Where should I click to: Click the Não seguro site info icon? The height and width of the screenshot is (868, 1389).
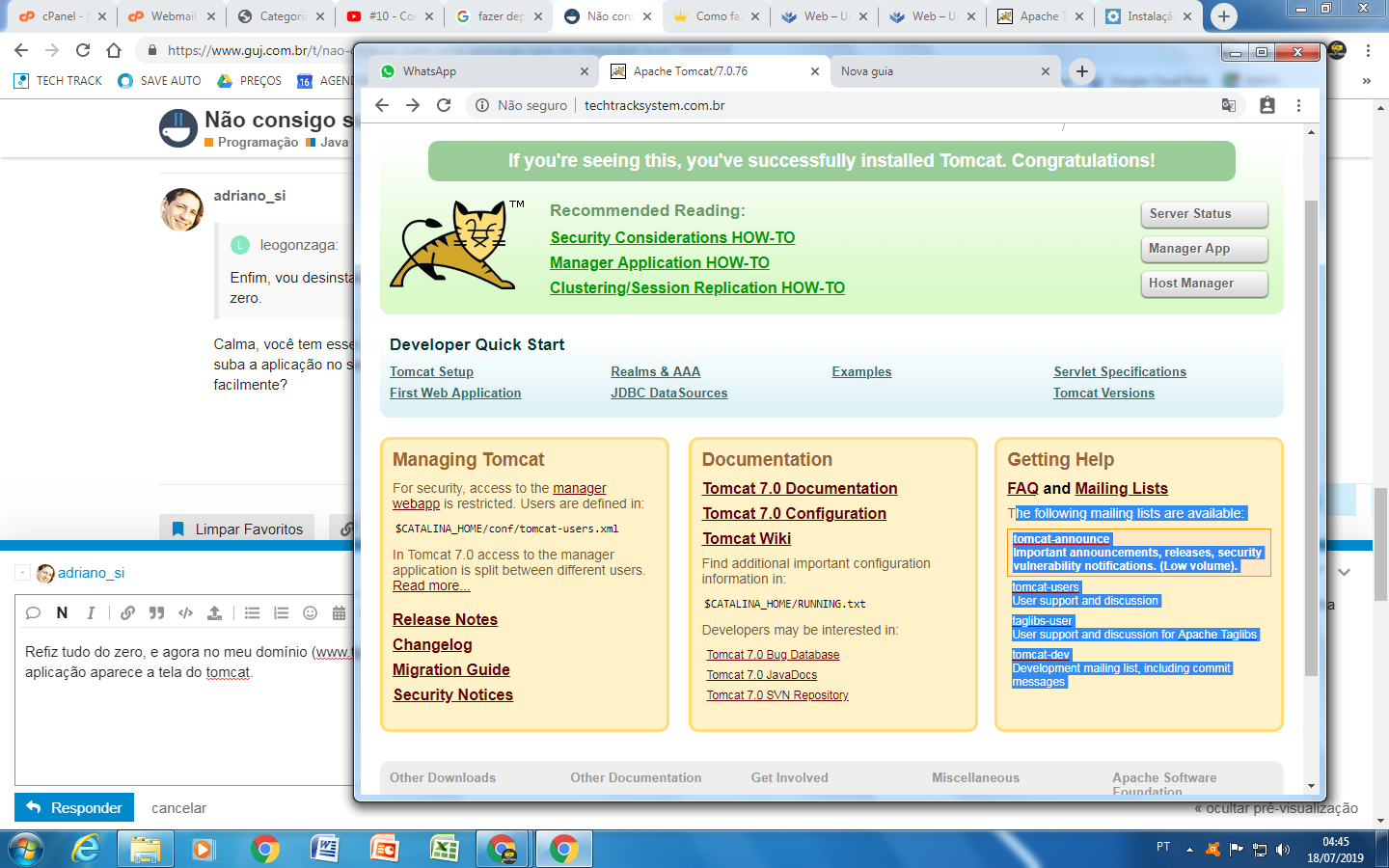coord(482,105)
